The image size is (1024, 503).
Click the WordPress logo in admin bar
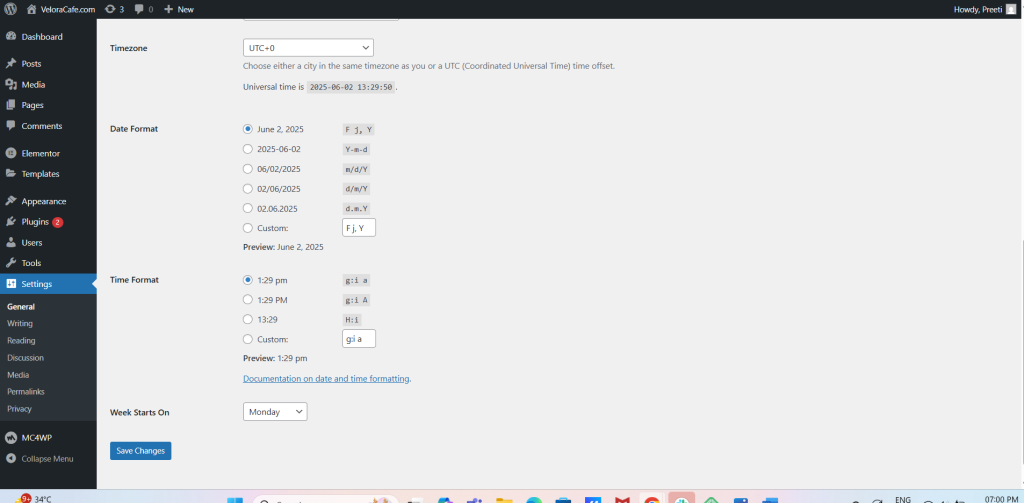tap(10, 9)
